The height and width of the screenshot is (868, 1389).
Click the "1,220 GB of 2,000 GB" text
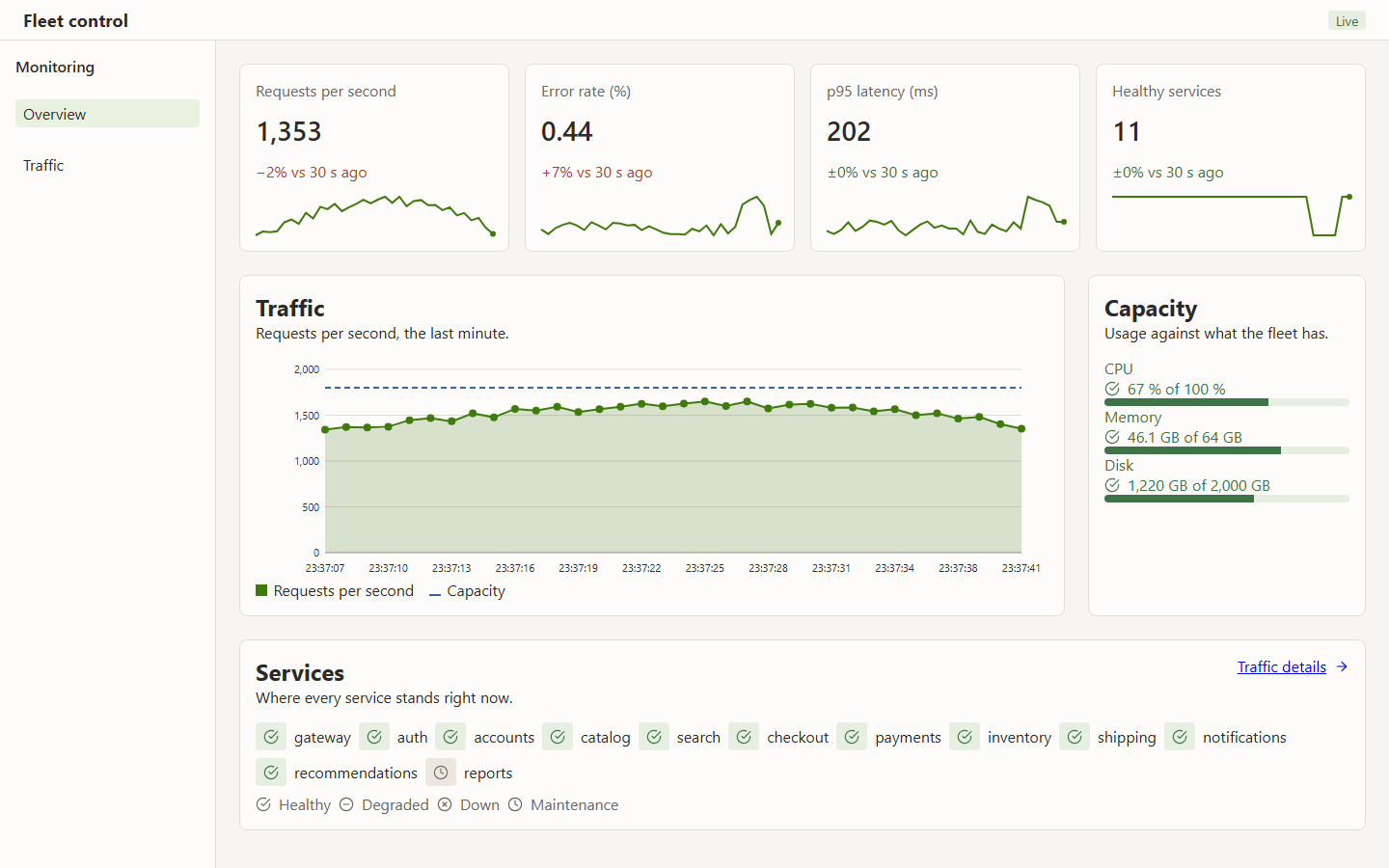tap(1199, 485)
